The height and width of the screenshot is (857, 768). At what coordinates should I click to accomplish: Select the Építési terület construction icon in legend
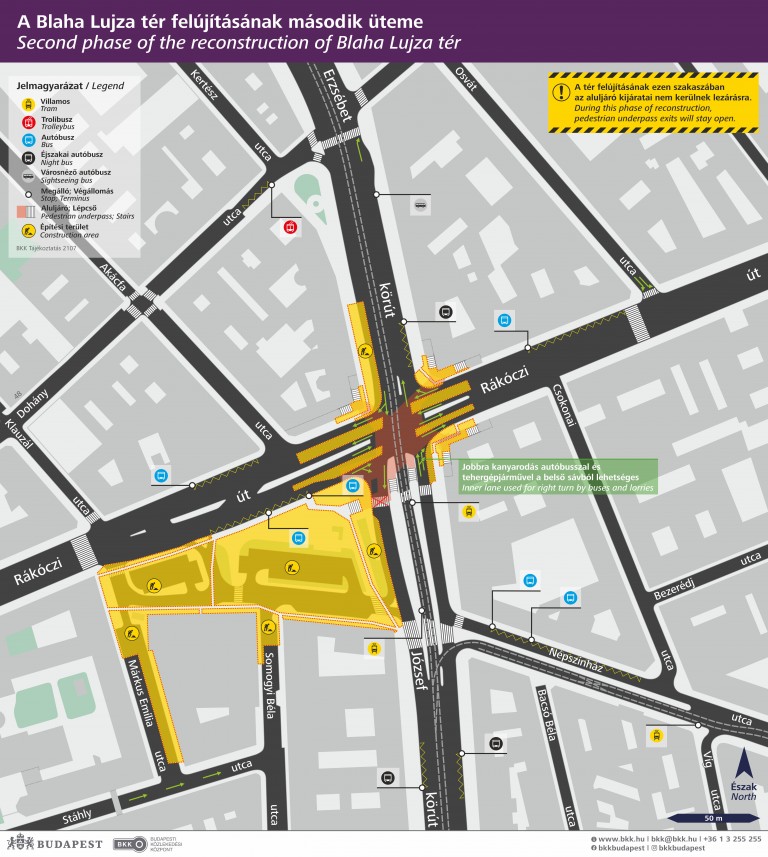[24, 228]
